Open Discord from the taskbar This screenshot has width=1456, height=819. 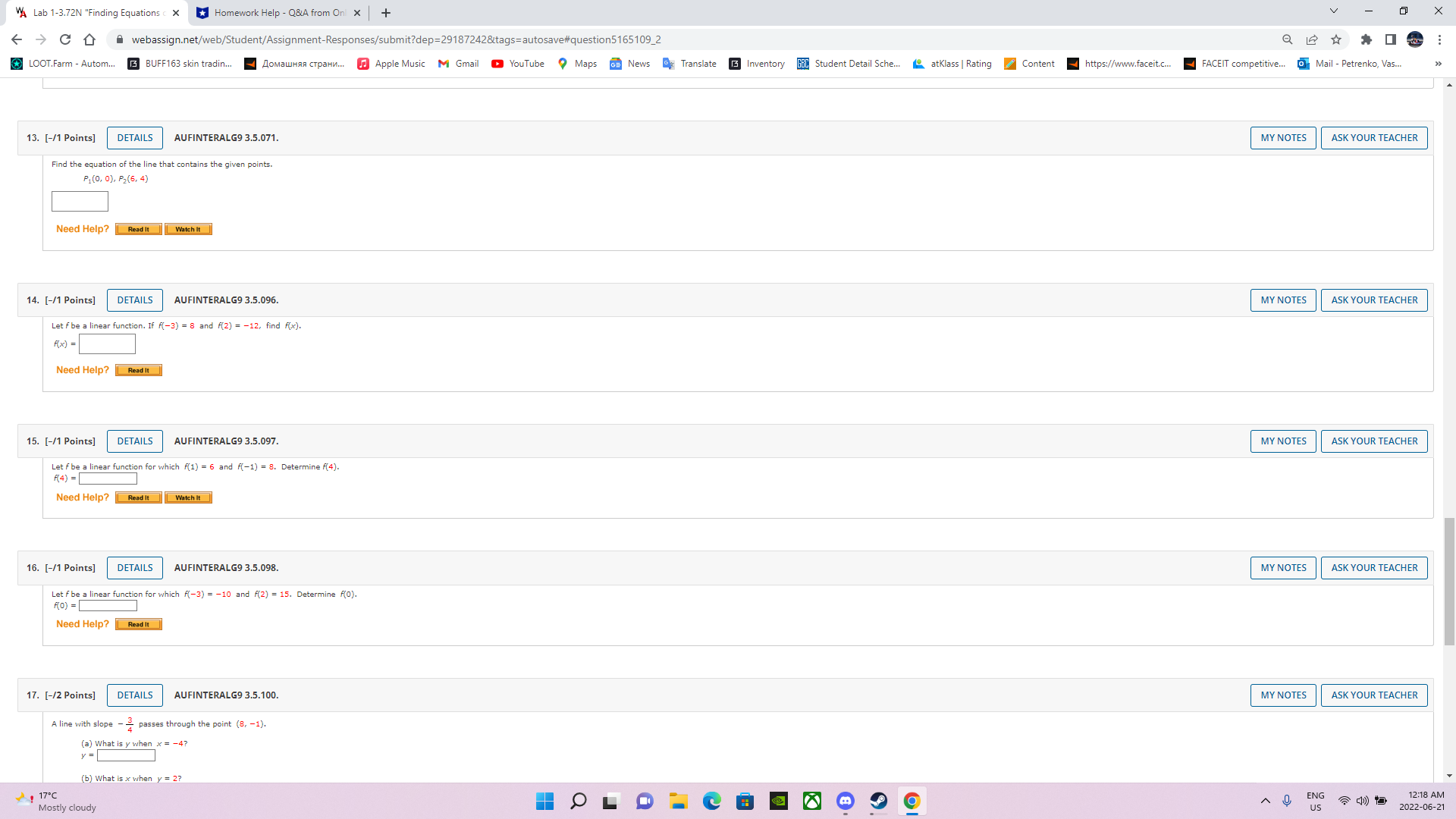[x=845, y=801]
